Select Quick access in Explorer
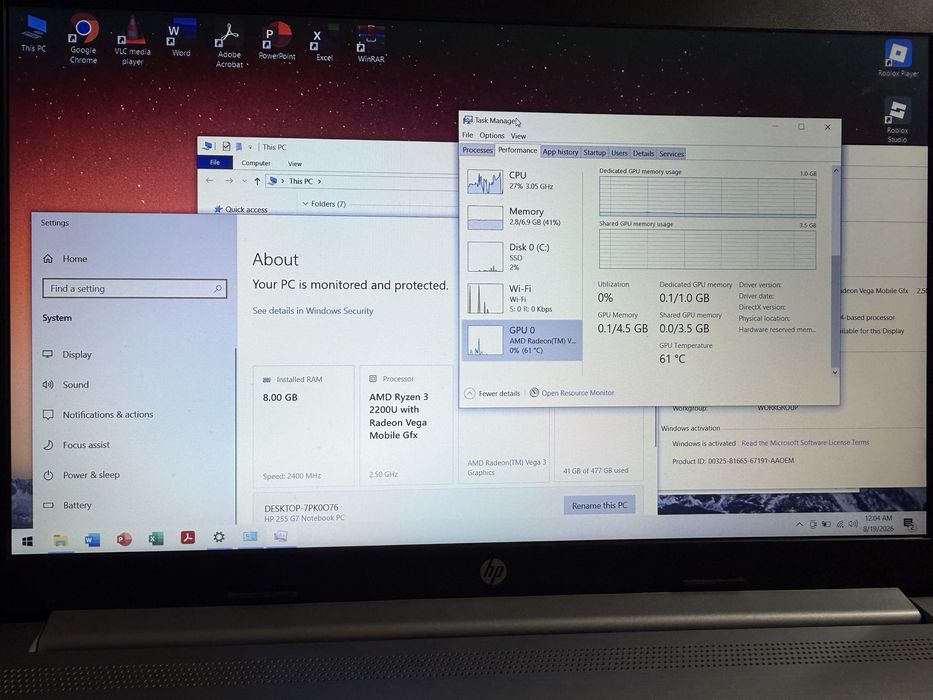The width and height of the screenshot is (933, 700). coord(241,210)
